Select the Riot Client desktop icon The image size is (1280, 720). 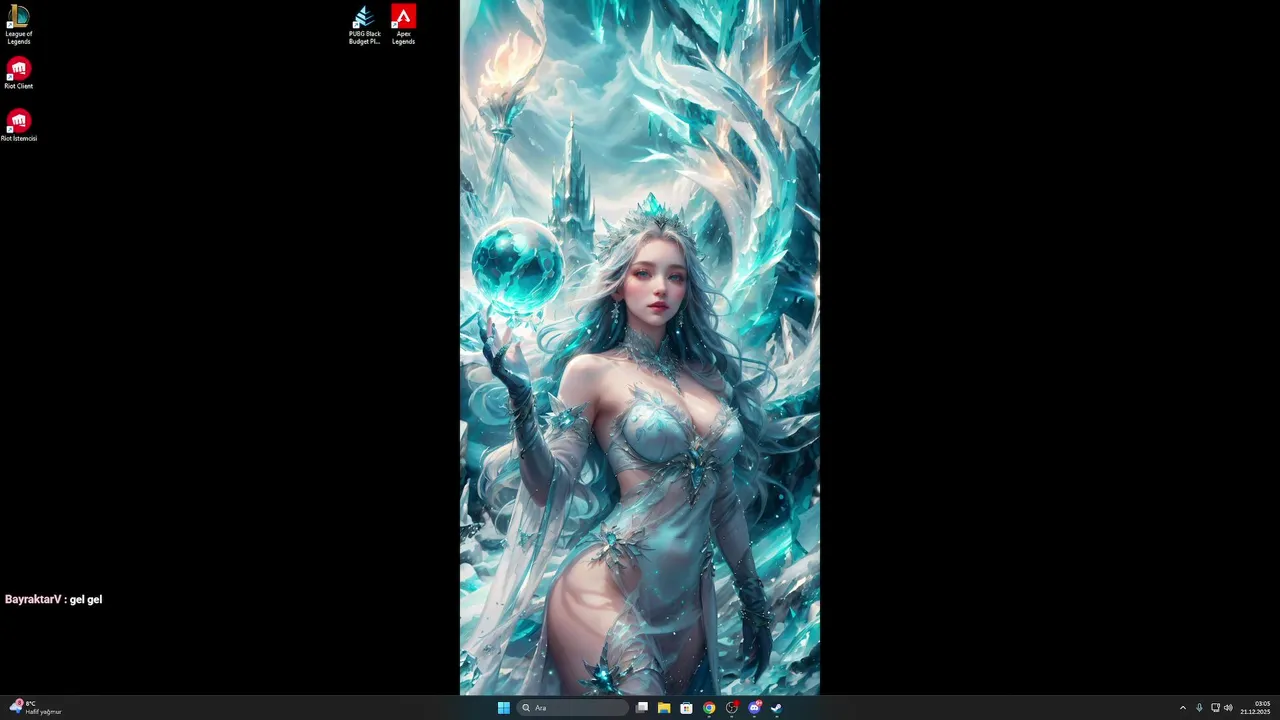point(18,74)
